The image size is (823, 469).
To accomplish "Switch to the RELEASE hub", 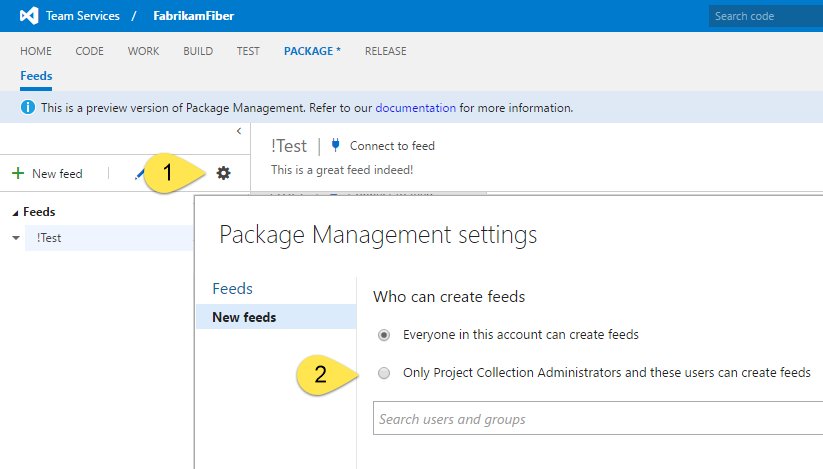I will (385, 51).
